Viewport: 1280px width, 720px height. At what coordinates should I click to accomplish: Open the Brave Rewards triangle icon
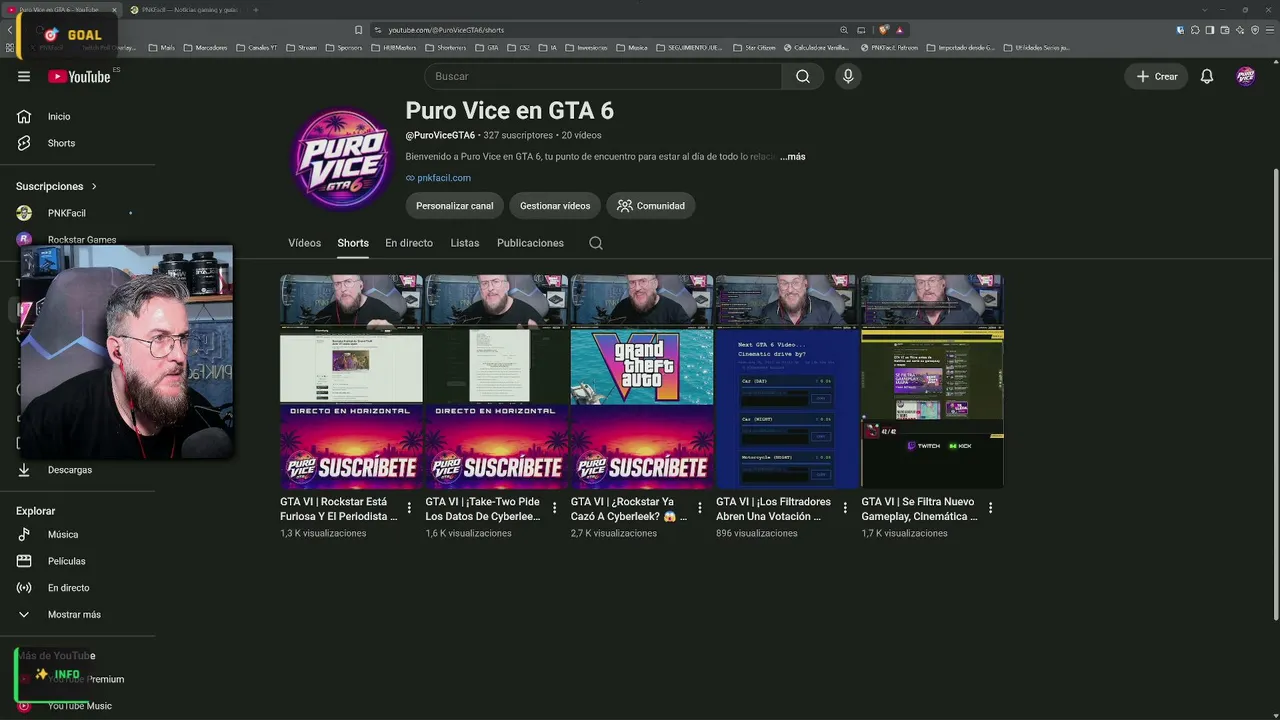[899, 30]
